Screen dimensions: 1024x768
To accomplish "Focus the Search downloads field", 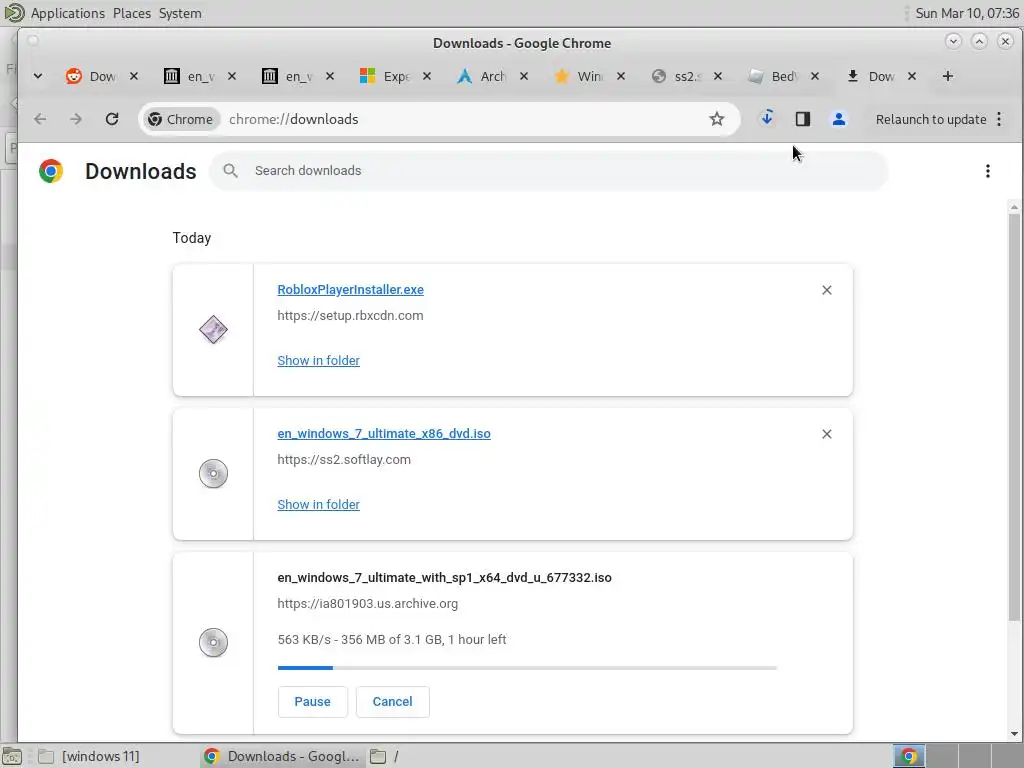I will [549, 170].
